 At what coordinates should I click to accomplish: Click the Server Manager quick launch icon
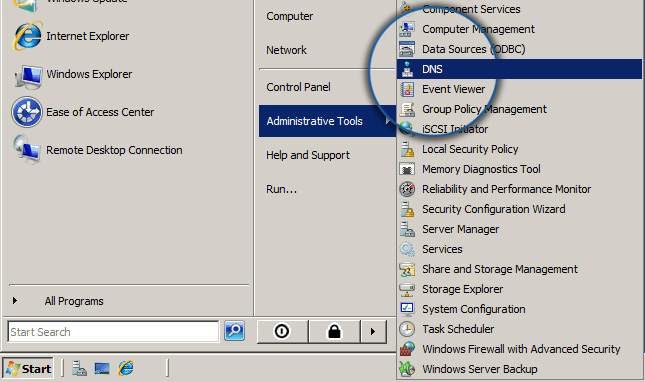[79, 368]
